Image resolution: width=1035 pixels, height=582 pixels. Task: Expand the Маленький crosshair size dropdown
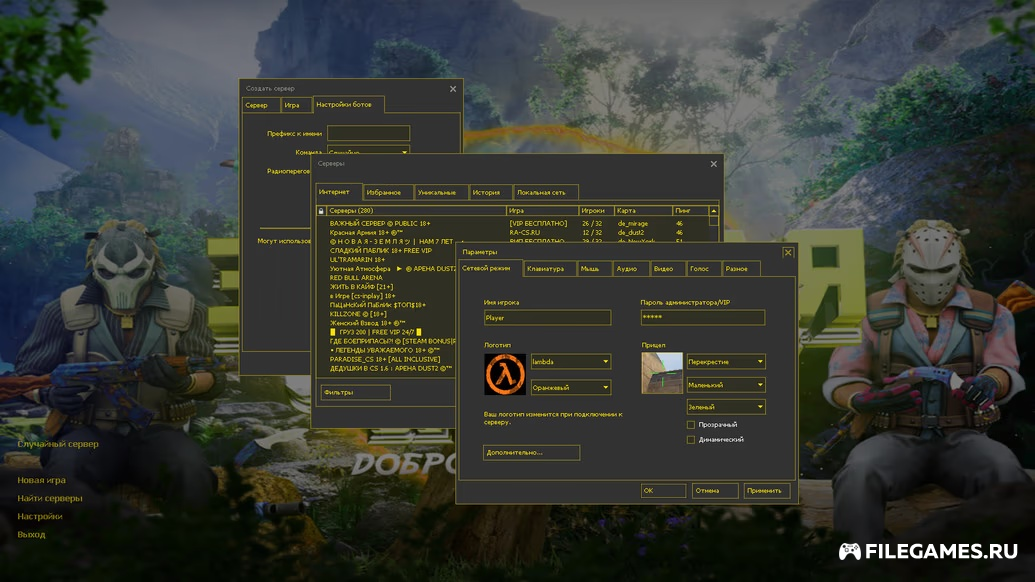click(x=726, y=385)
